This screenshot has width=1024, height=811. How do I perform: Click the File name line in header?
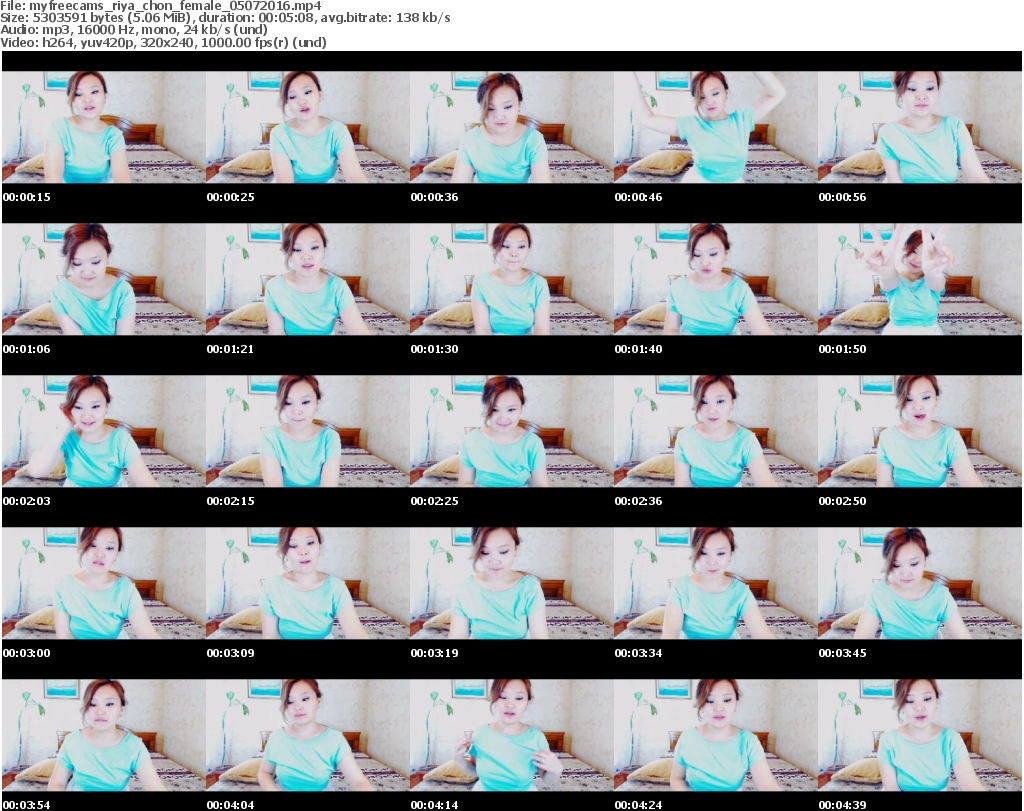161,6
